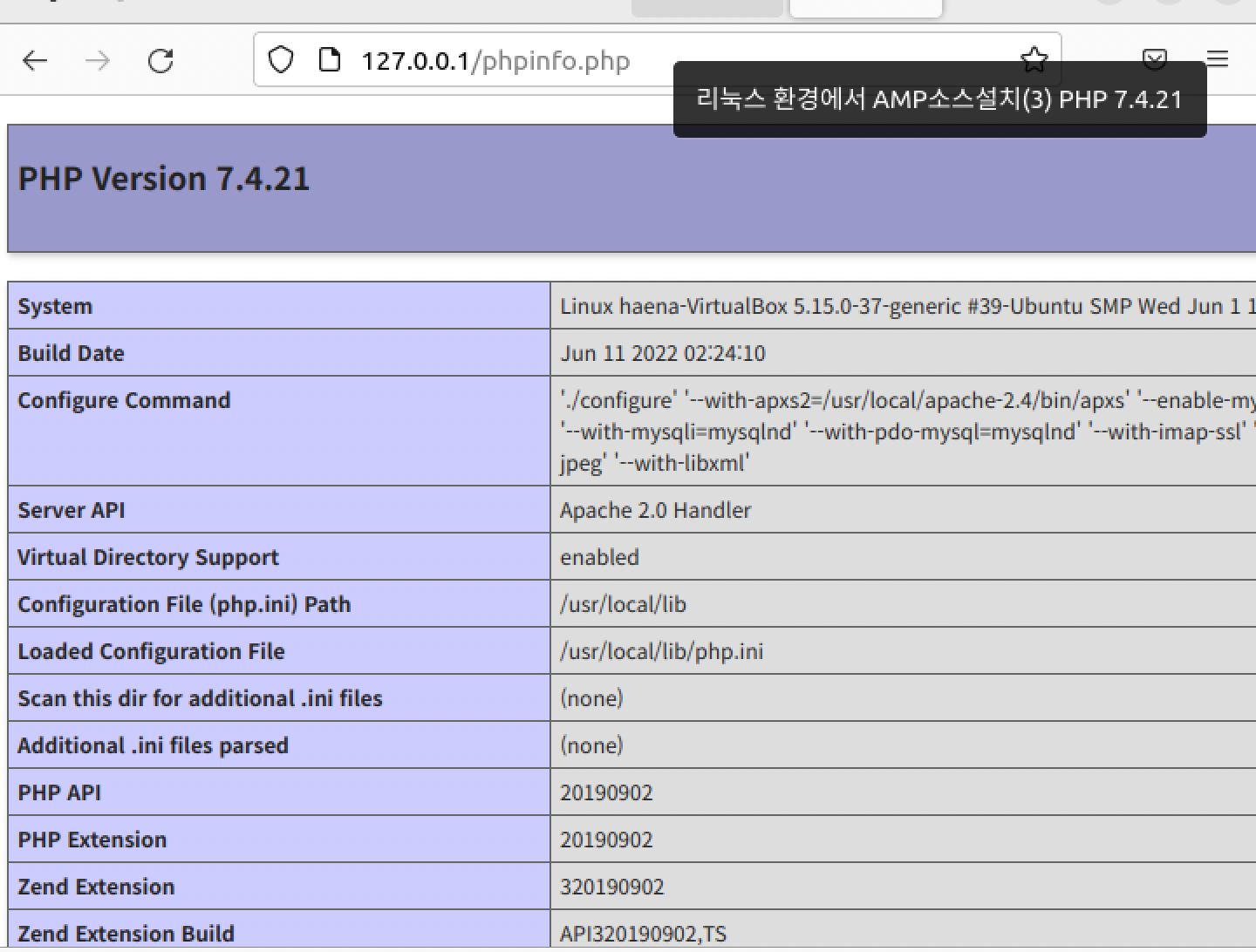Screen dimensions: 1256x952
Task: Click the forward navigation arrow
Action: (x=98, y=60)
